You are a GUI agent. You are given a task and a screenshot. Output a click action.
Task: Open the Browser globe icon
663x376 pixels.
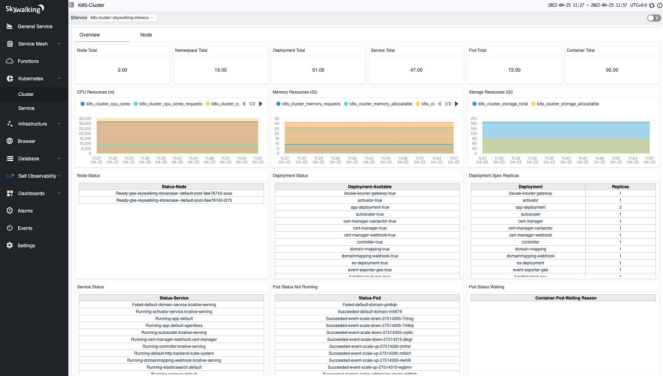coord(9,141)
